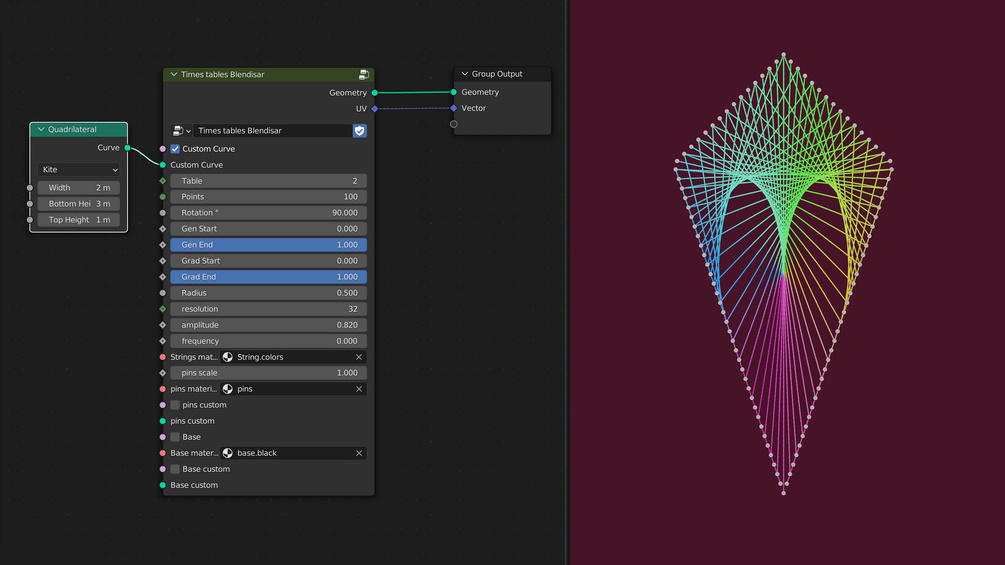The height and width of the screenshot is (565, 1005).
Task: Click the Custom Curve boolean input socket
Action: tap(163, 149)
